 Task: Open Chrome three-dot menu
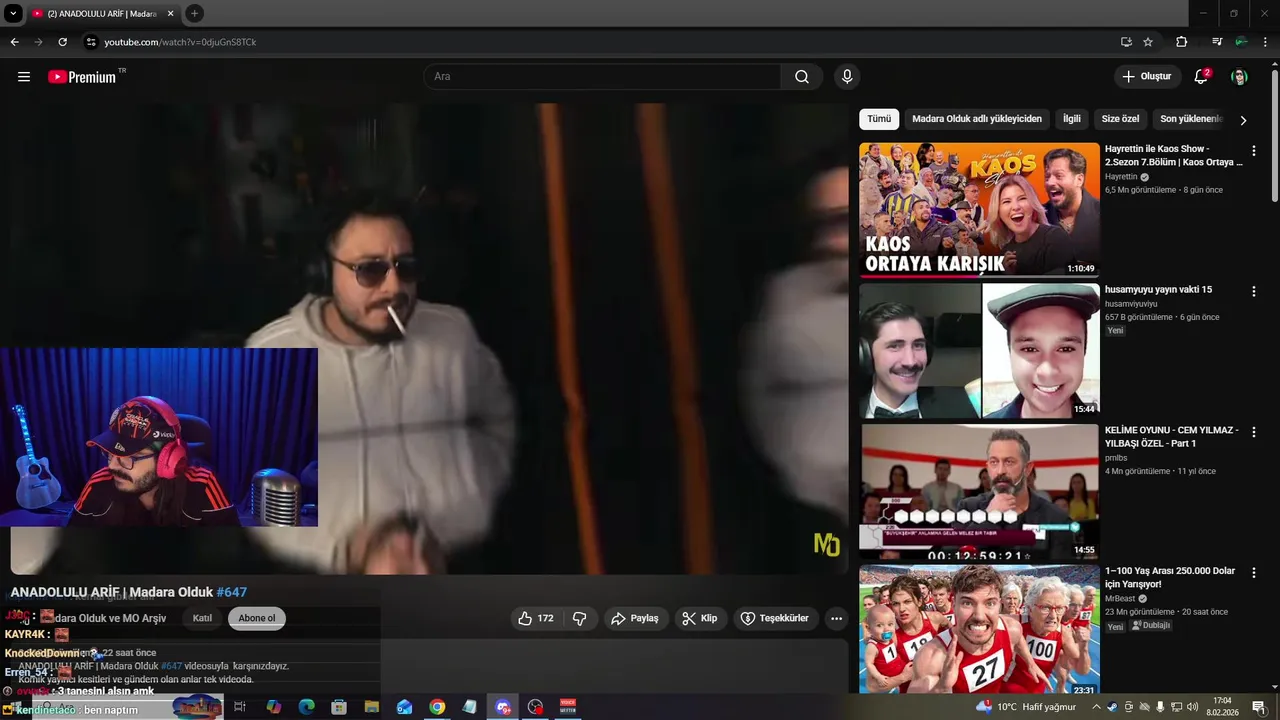click(1265, 42)
